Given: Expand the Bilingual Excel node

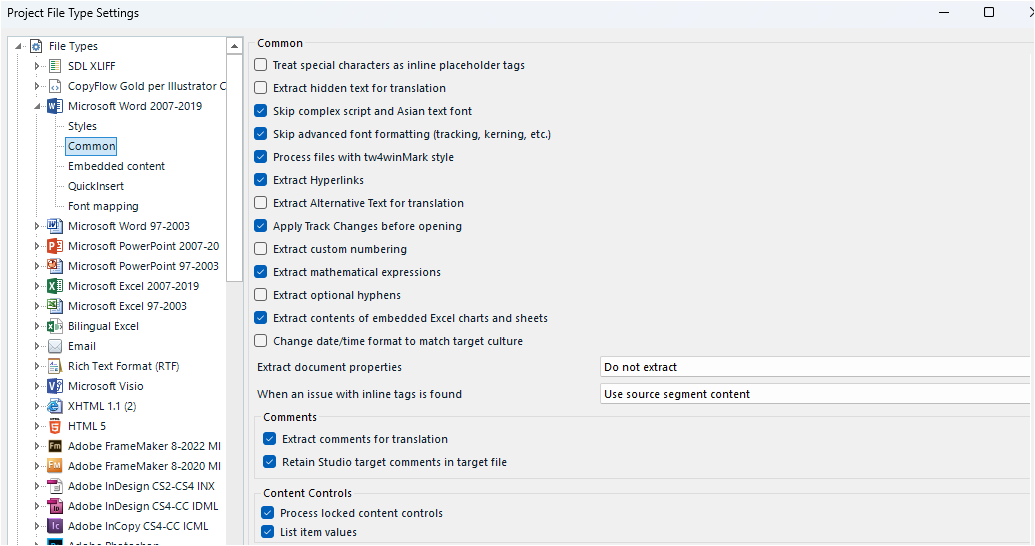Looking at the screenshot, I should 37,326.
